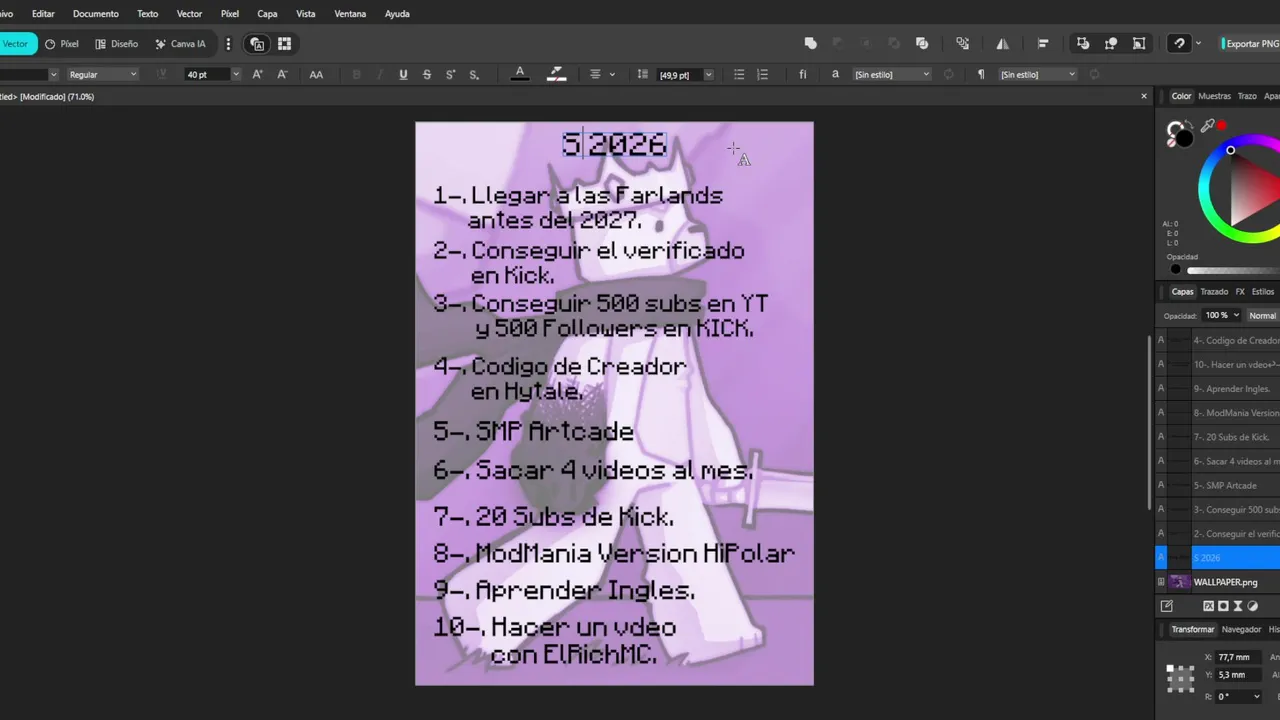Expand the text alignment dropdown arrow

point(612,74)
